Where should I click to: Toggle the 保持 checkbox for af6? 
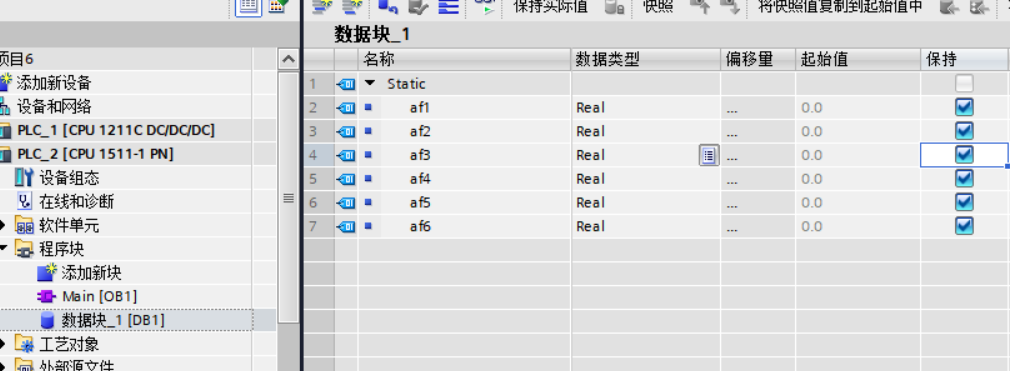(964, 226)
